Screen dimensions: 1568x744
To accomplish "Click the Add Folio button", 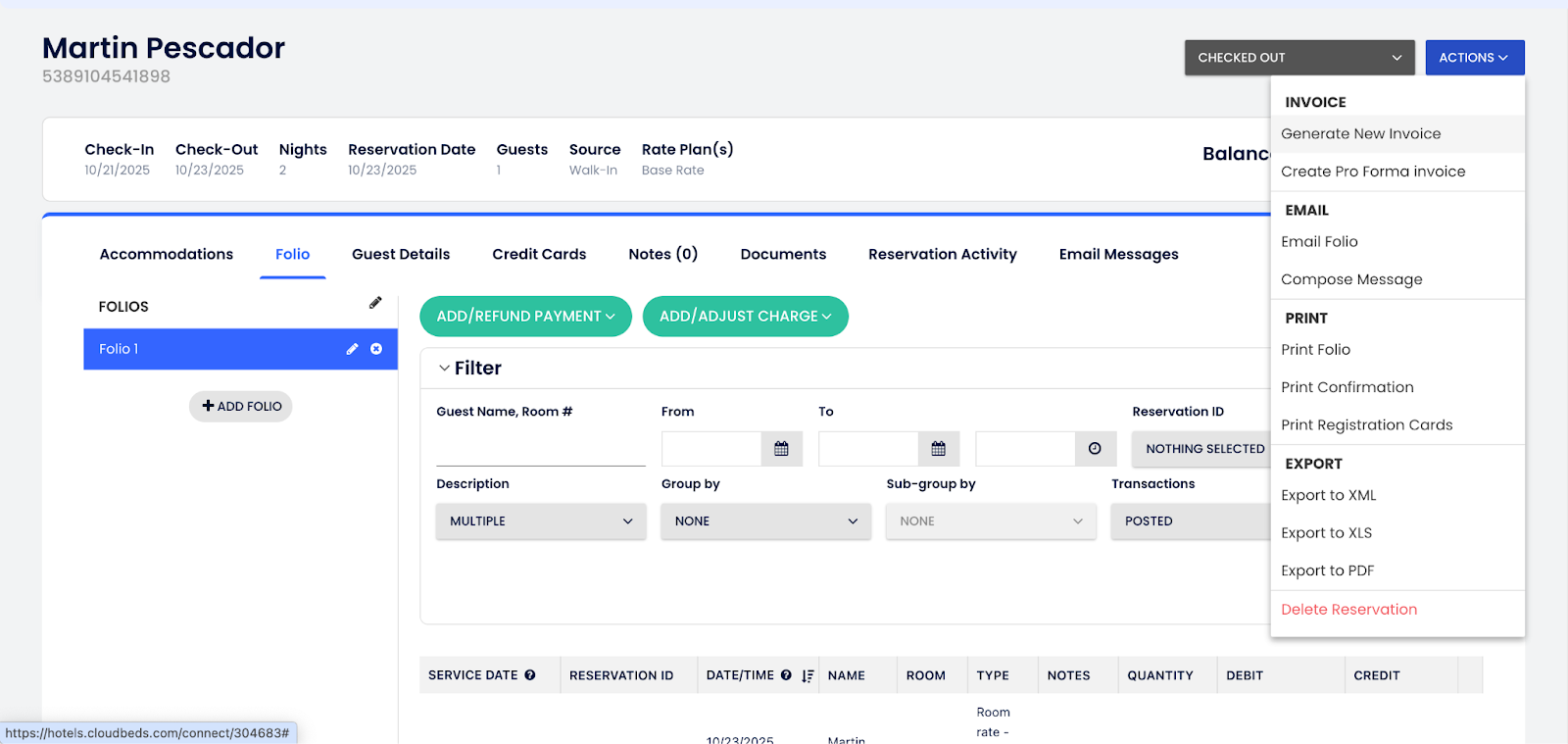I will [241, 406].
